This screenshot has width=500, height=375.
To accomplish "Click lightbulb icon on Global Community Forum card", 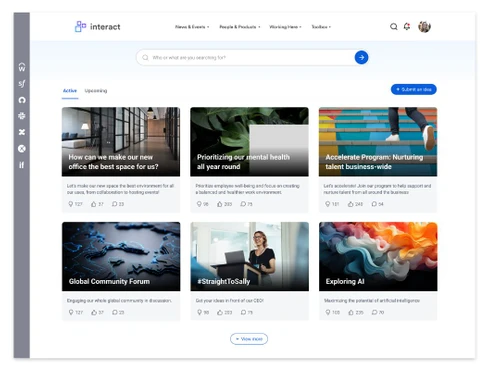I will pyautogui.click(x=71, y=312).
